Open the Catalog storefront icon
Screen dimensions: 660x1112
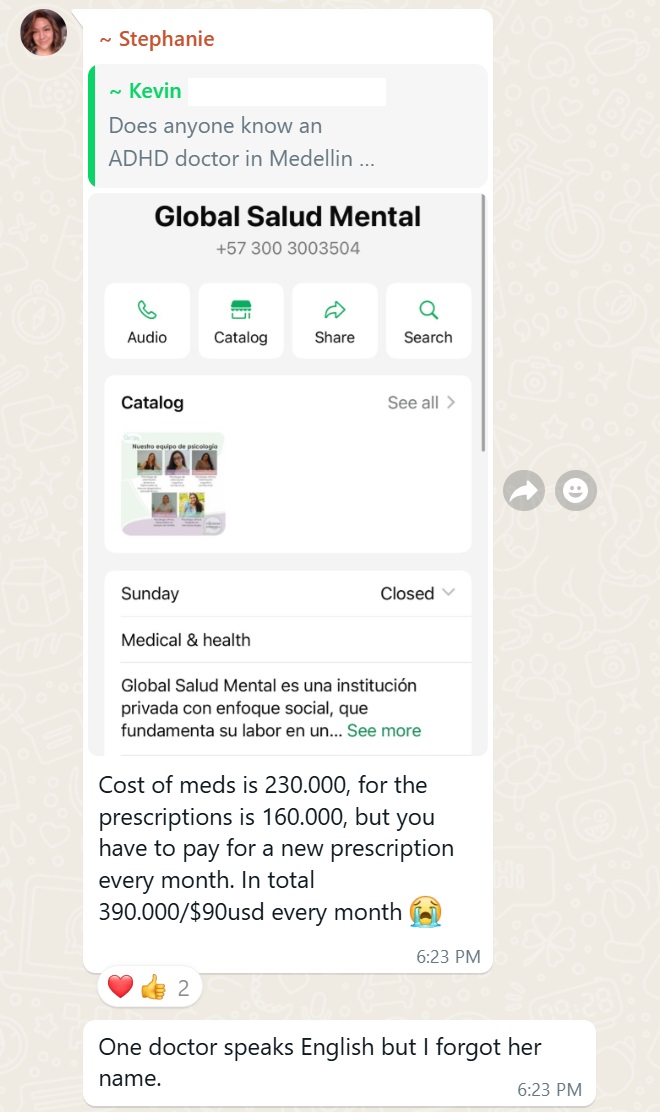point(241,309)
